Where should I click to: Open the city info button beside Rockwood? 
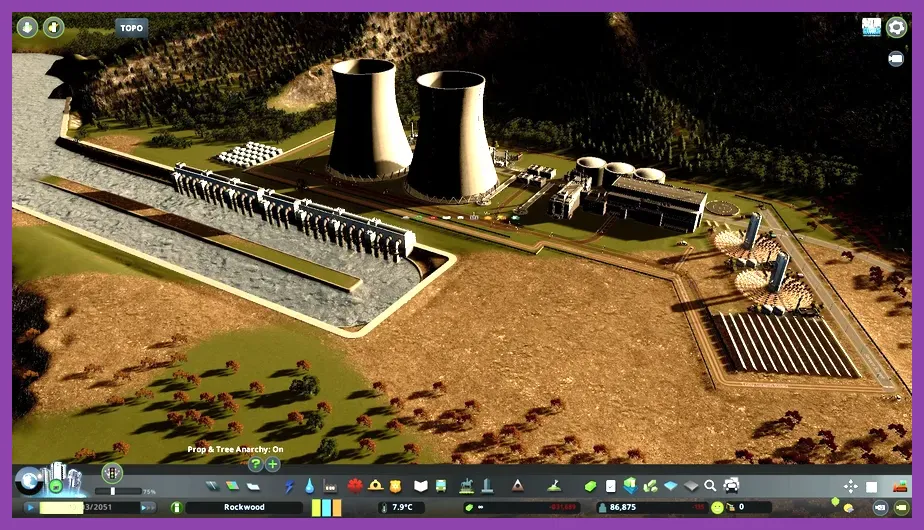[x=176, y=507]
